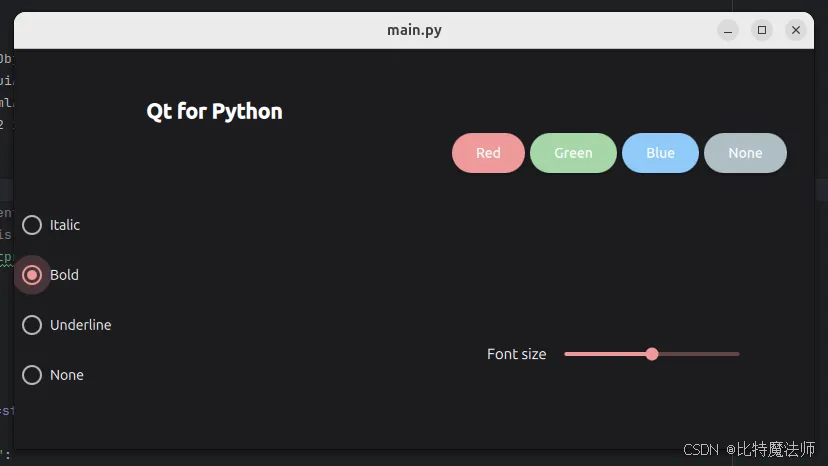Select the Blue color button
Image resolution: width=828 pixels, height=466 pixels.
point(660,153)
